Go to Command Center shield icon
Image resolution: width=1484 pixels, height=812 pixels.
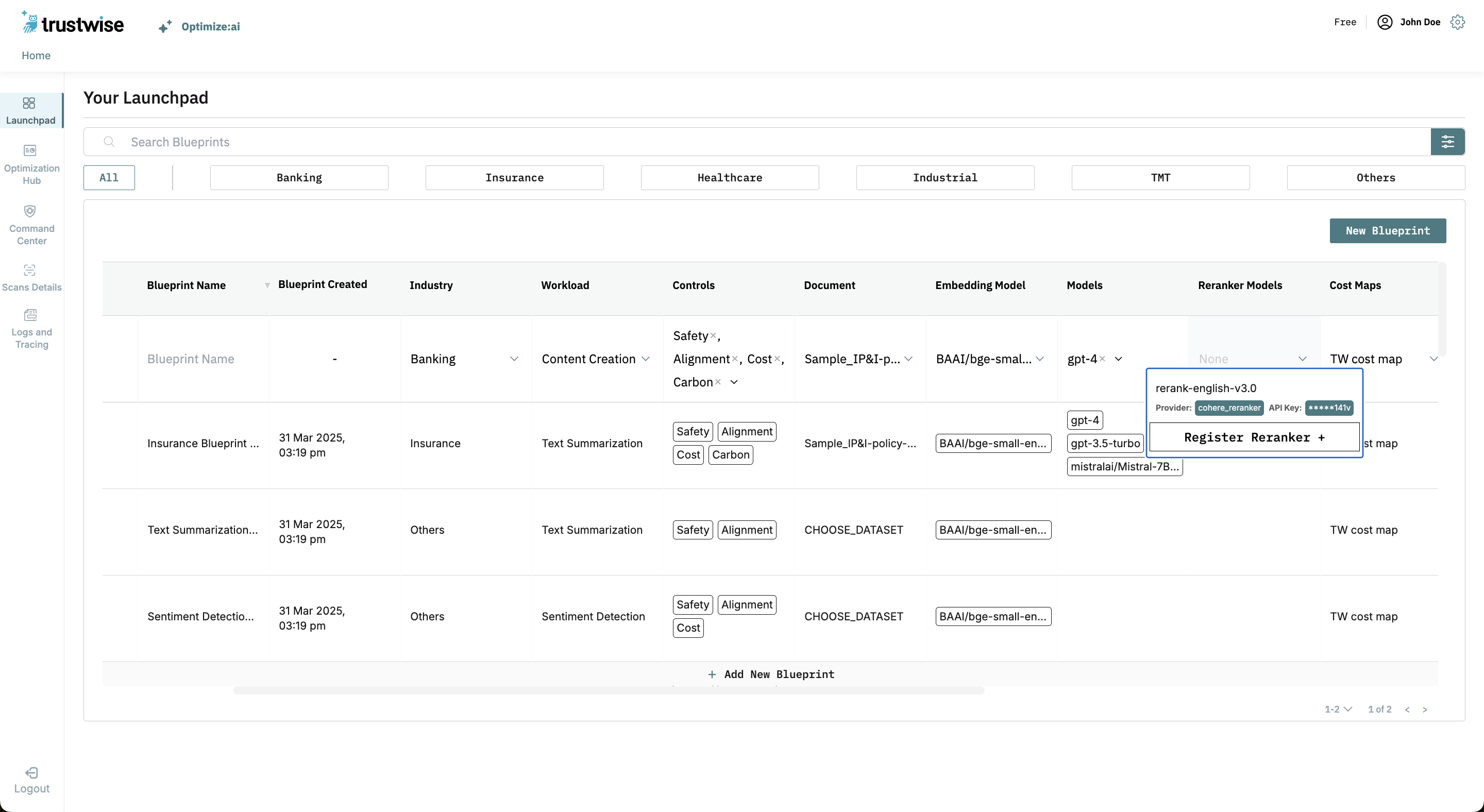30,211
